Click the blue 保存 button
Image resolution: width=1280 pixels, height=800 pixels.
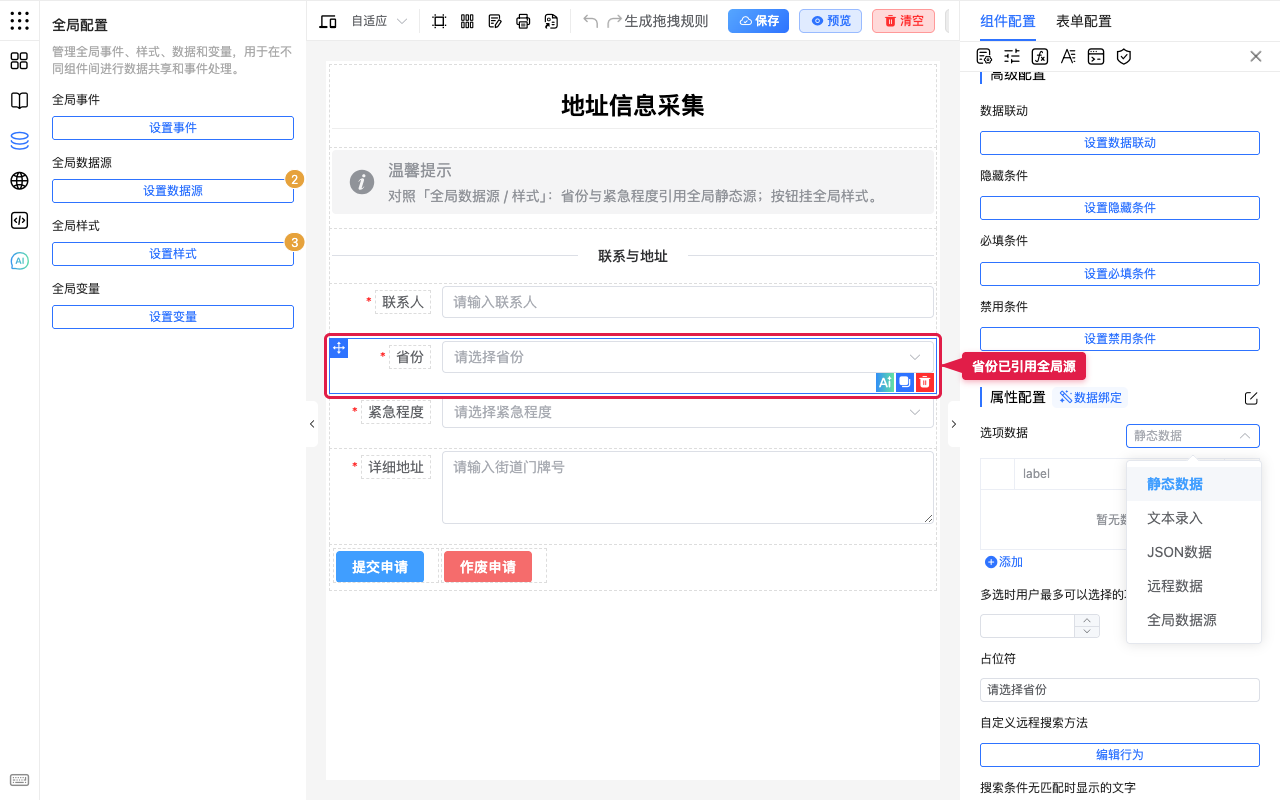pos(758,21)
